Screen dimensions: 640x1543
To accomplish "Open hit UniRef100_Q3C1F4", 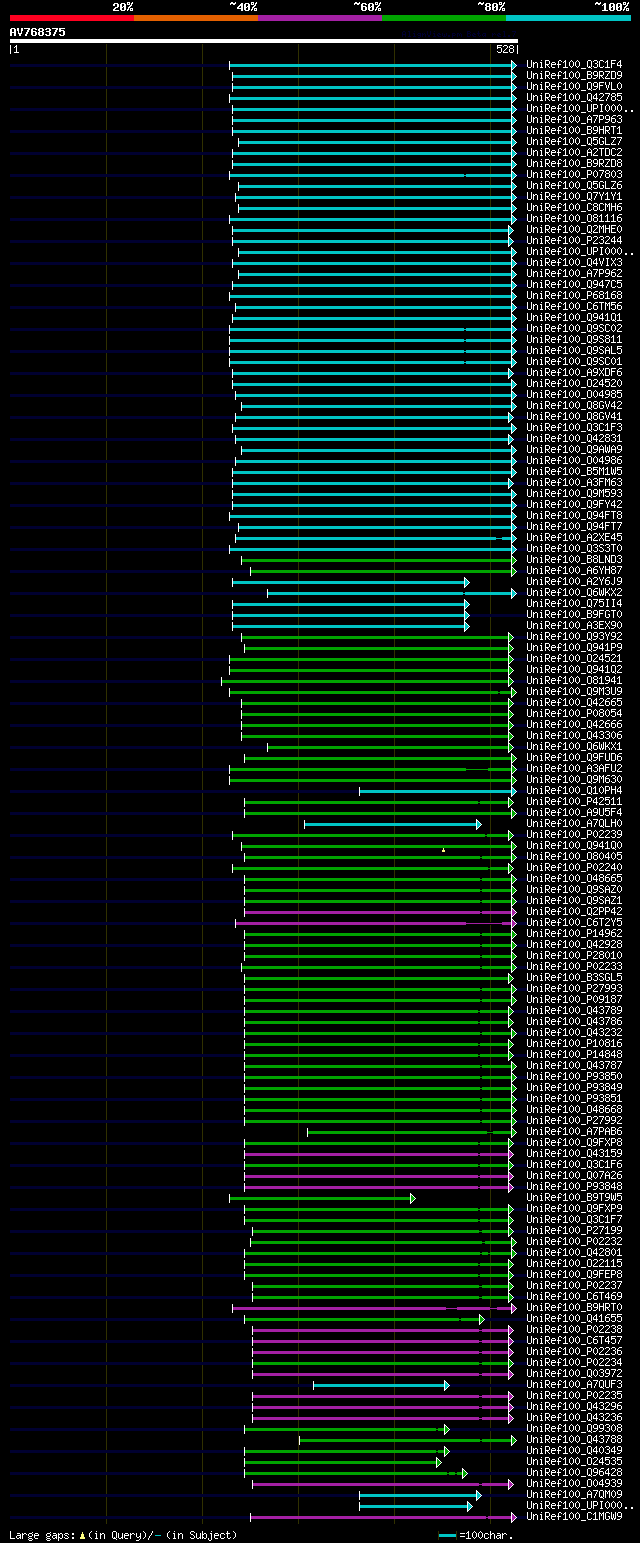I will [574, 64].
